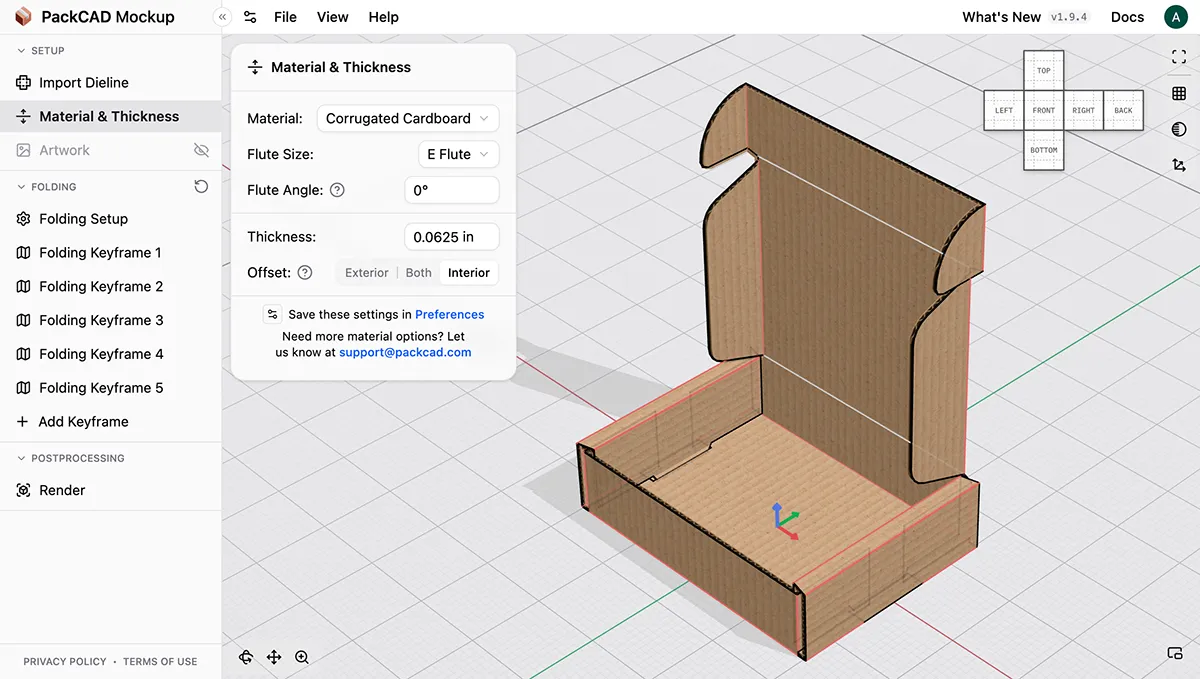
Task: Click the half-shaded circle display icon
Action: (x=1178, y=129)
